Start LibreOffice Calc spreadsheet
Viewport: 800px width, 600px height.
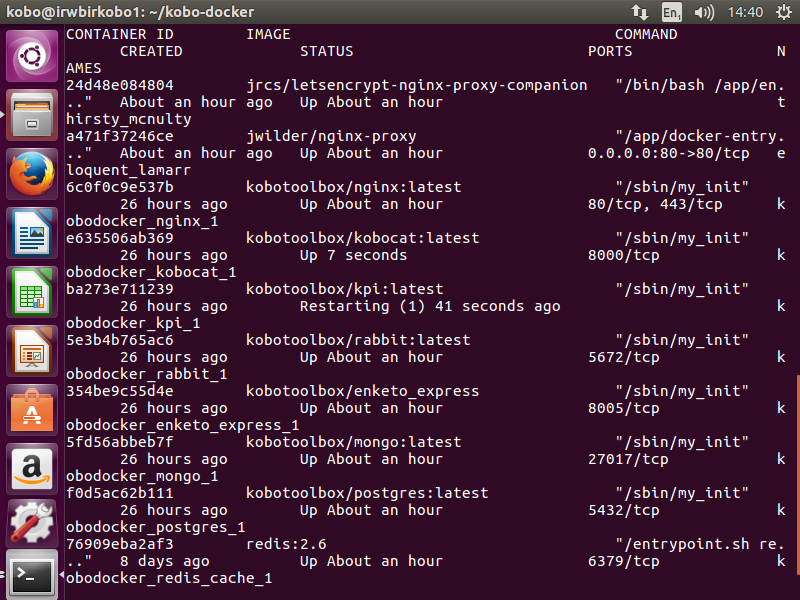(32, 293)
